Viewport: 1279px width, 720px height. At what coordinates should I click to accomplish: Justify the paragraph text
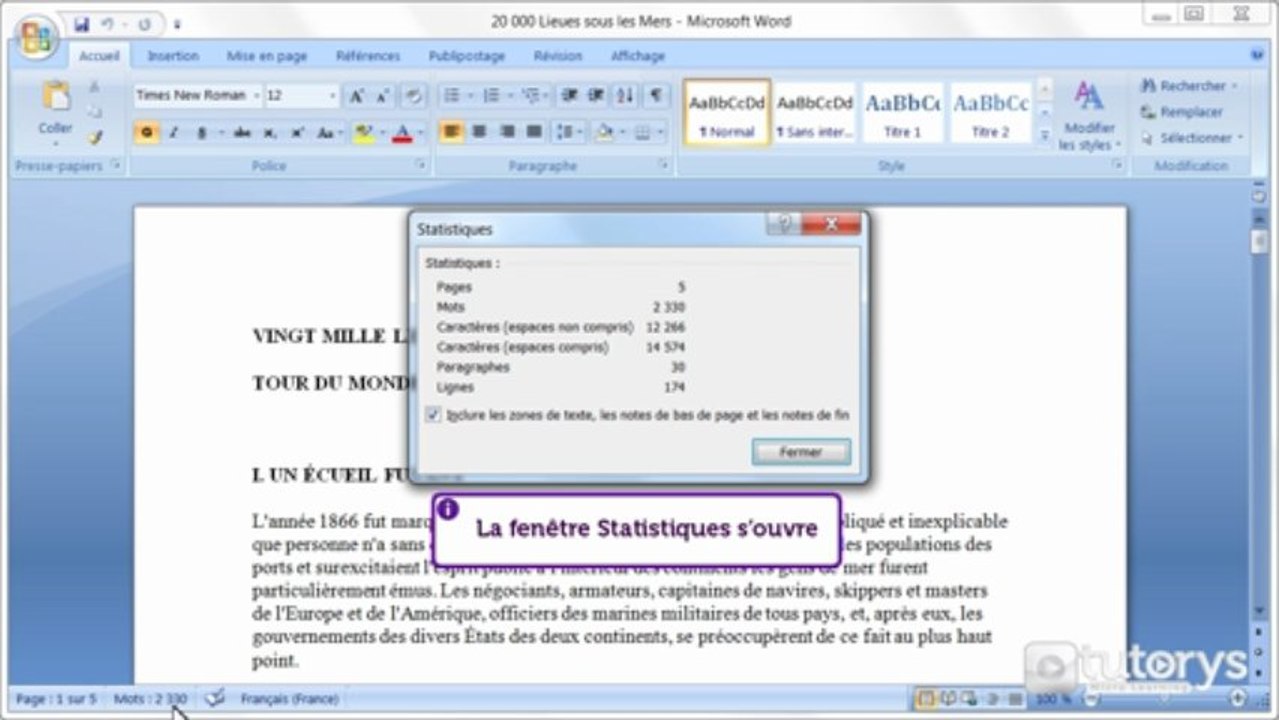coord(534,132)
